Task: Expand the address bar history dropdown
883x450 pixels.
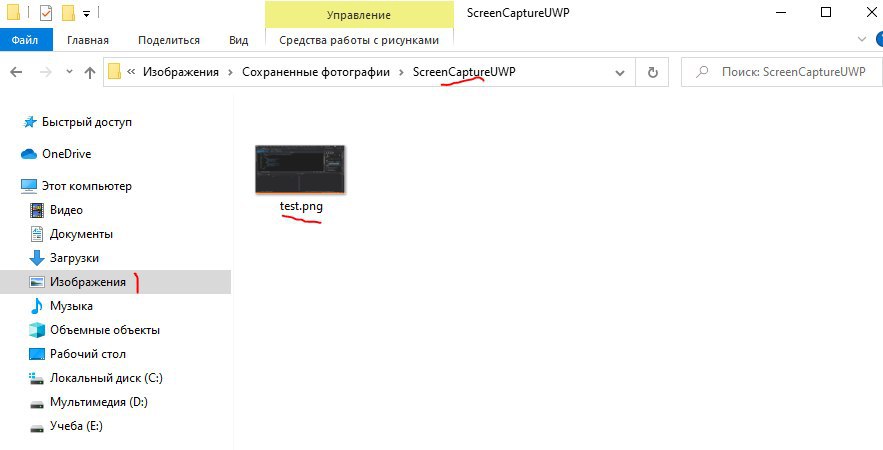Action: 620,72
